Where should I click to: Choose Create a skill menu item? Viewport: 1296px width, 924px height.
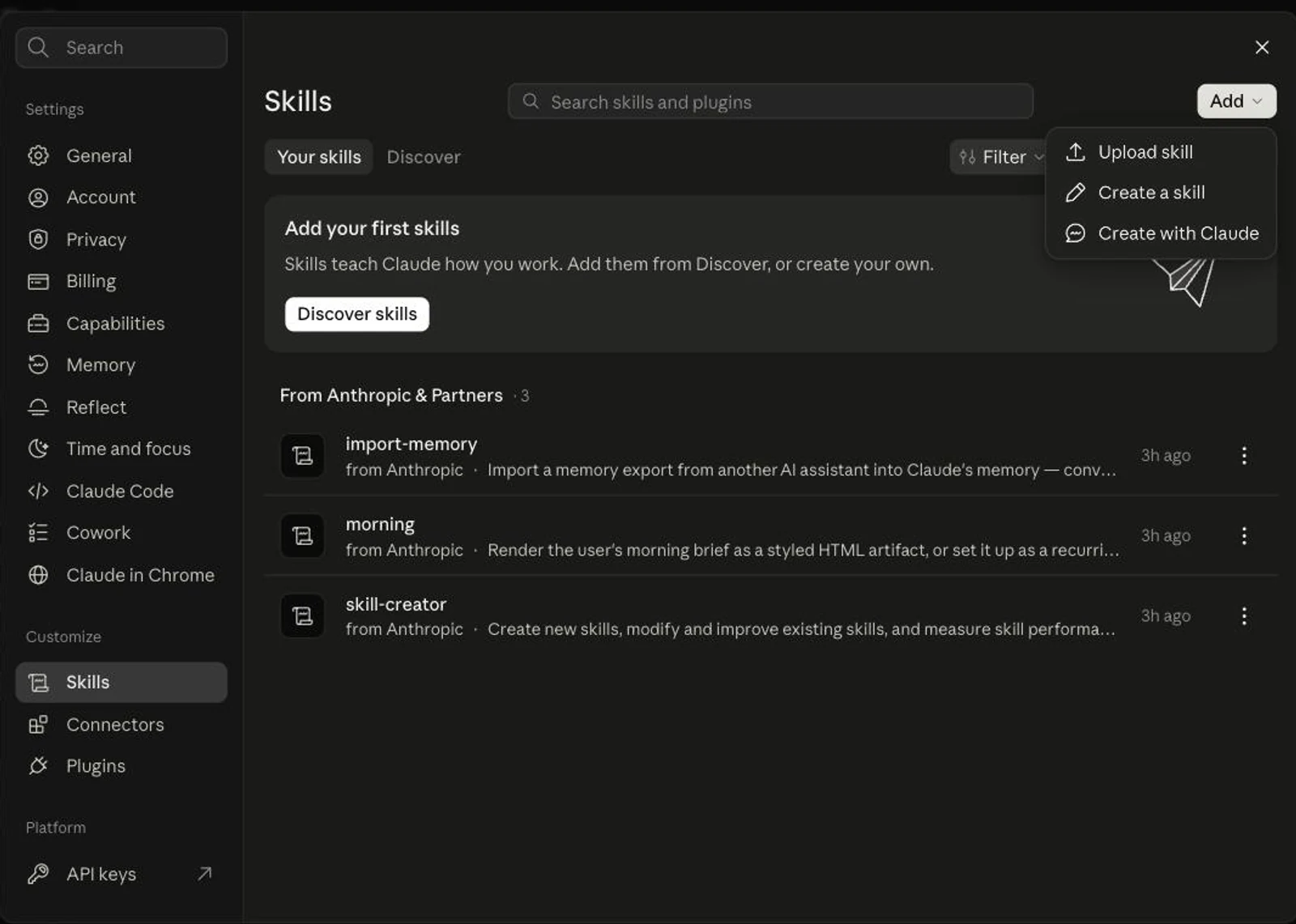point(1160,193)
